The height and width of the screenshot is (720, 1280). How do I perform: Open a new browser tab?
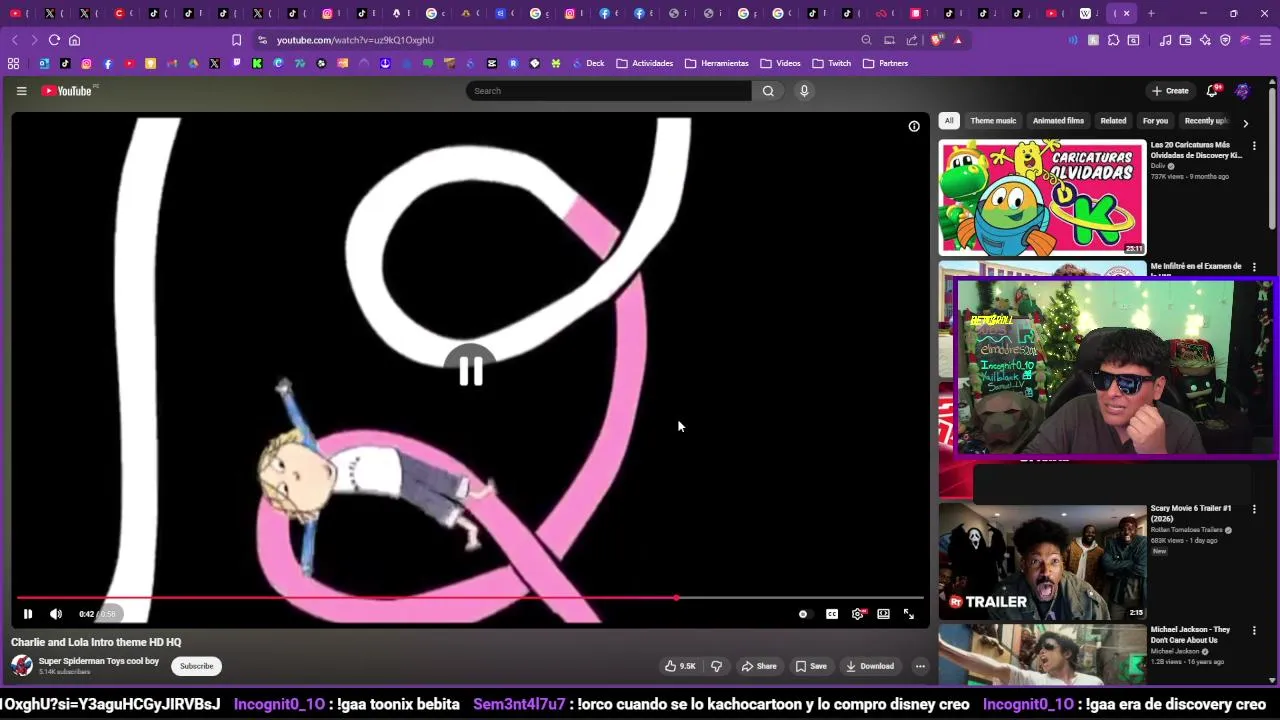point(1151,13)
